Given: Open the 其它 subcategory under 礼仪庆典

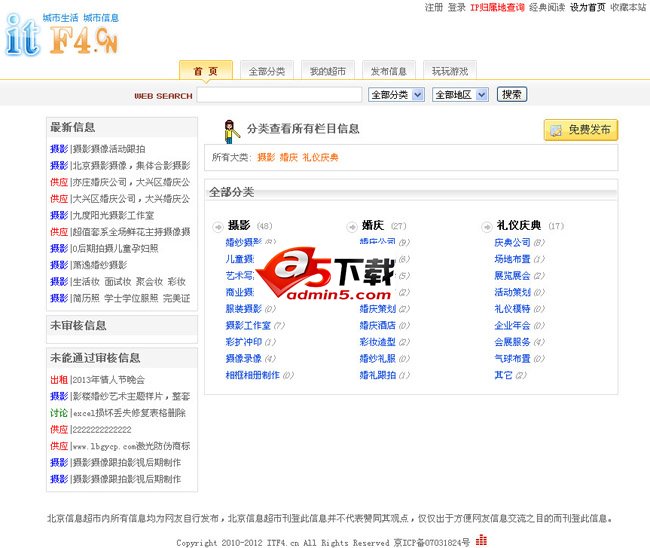Looking at the screenshot, I should (x=503, y=375).
